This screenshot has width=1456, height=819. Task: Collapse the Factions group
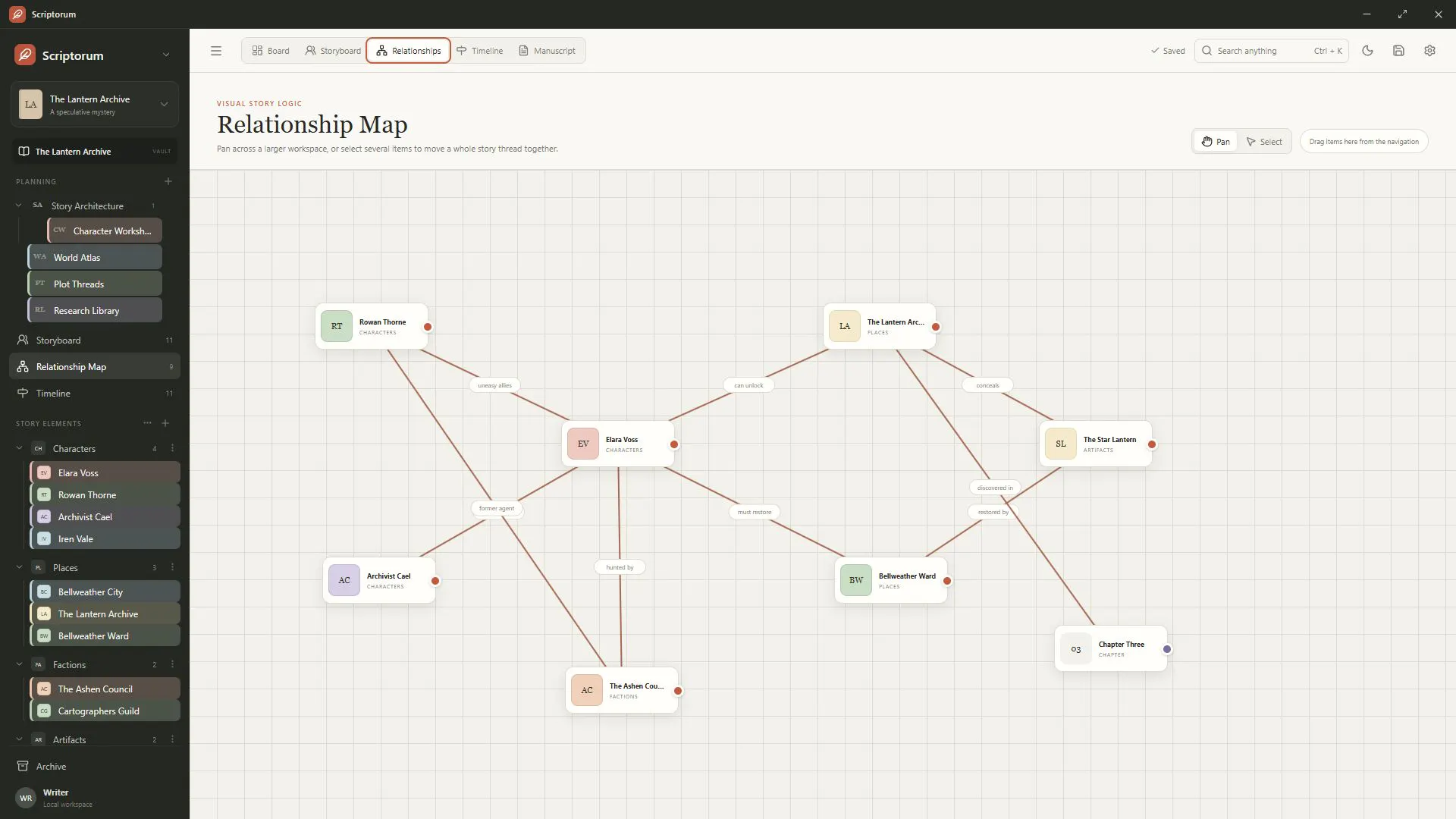pyautogui.click(x=19, y=664)
